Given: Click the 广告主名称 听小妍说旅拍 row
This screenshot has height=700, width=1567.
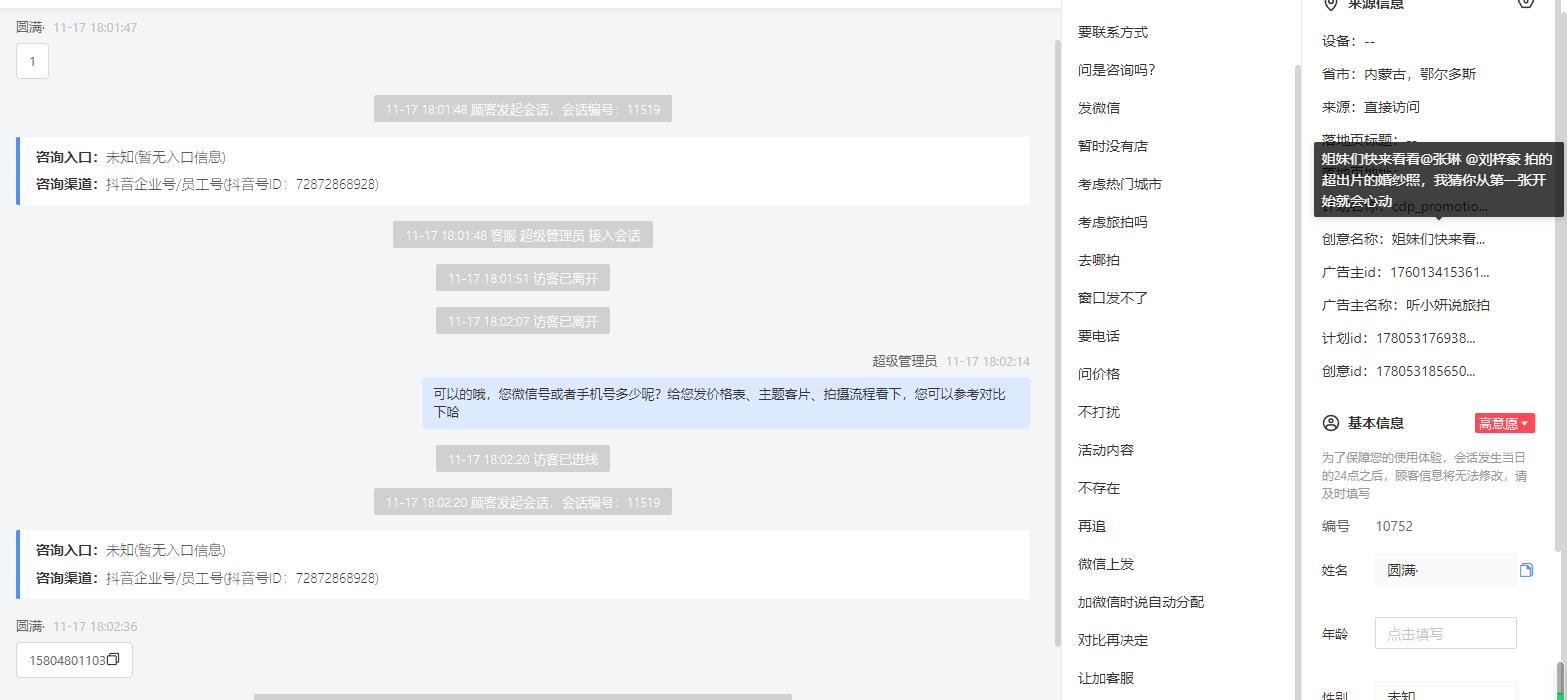Looking at the screenshot, I should [x=1406, y=305].
